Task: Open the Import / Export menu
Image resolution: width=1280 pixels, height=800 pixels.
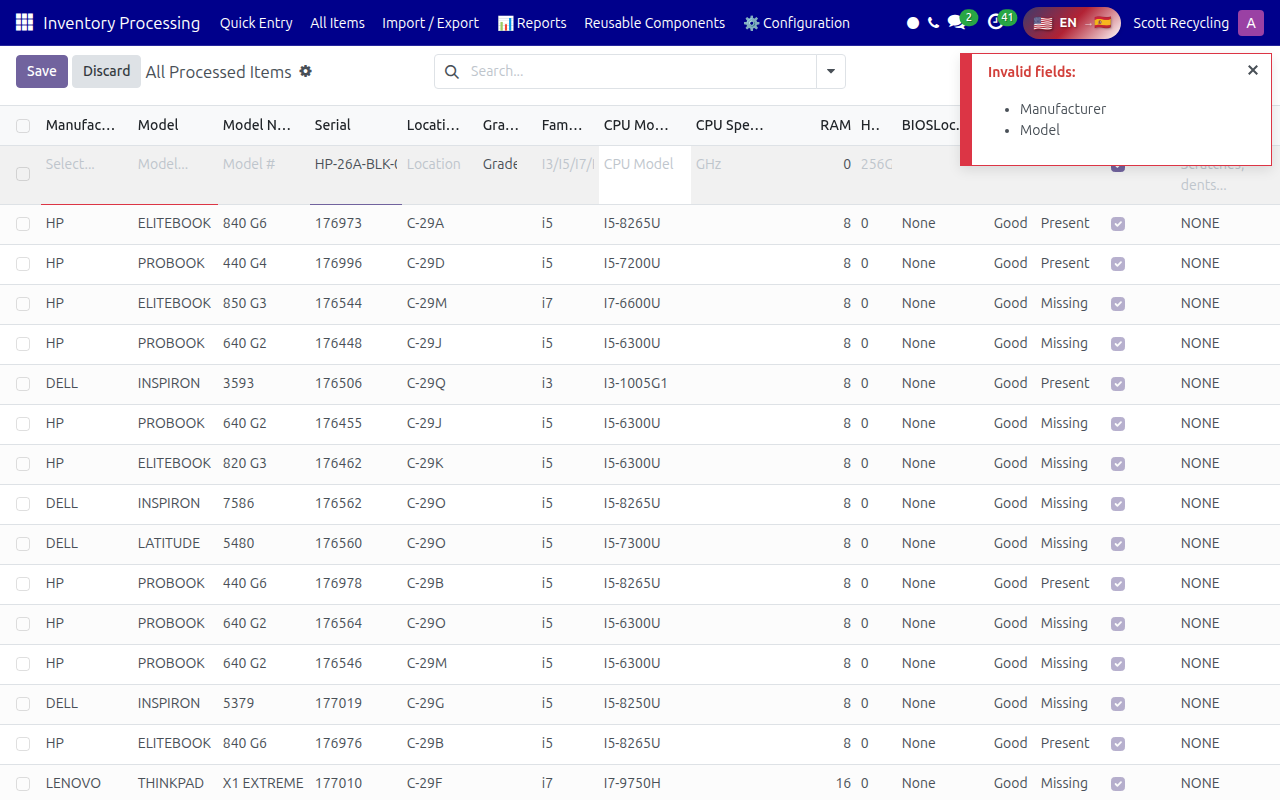Action: point(430,23)
